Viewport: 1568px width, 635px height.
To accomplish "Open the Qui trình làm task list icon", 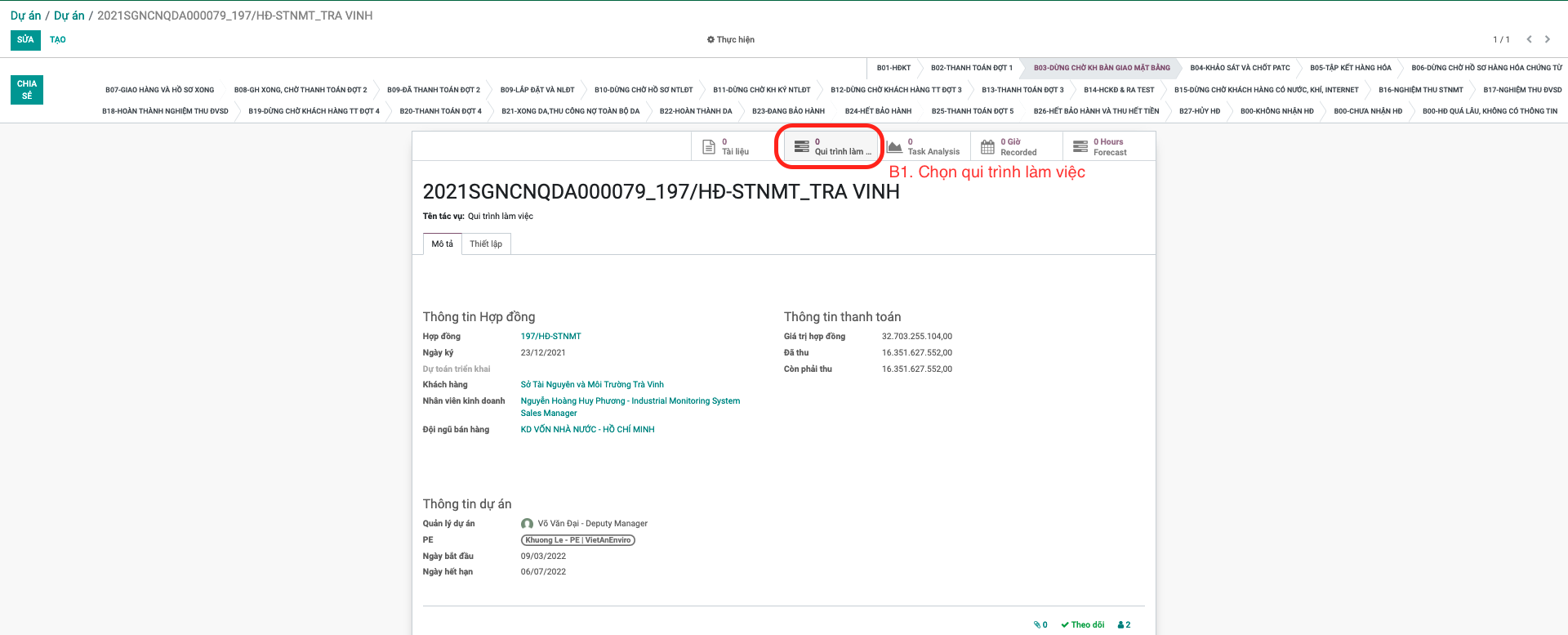I will [802, 147].
